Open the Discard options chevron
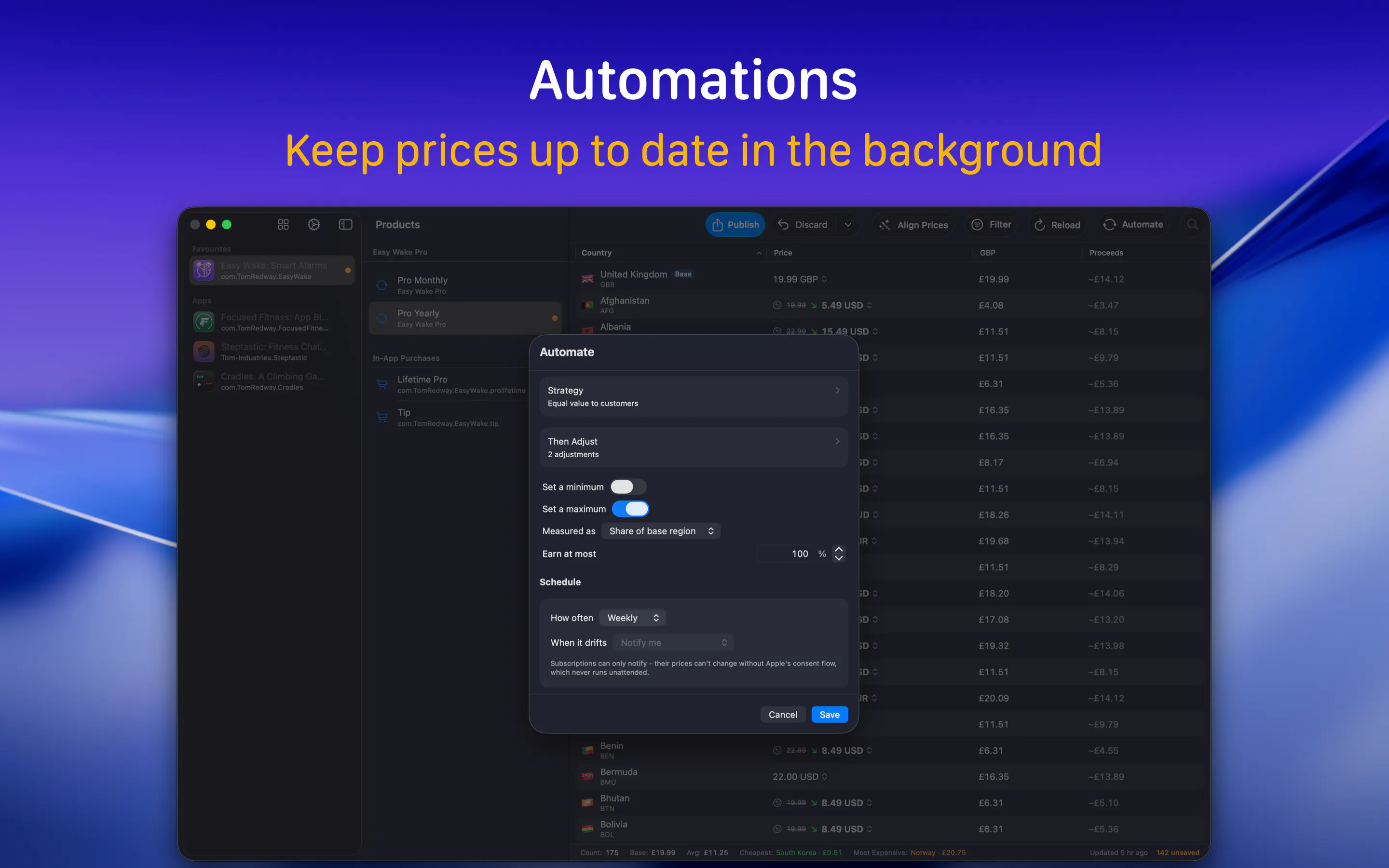 848,224
